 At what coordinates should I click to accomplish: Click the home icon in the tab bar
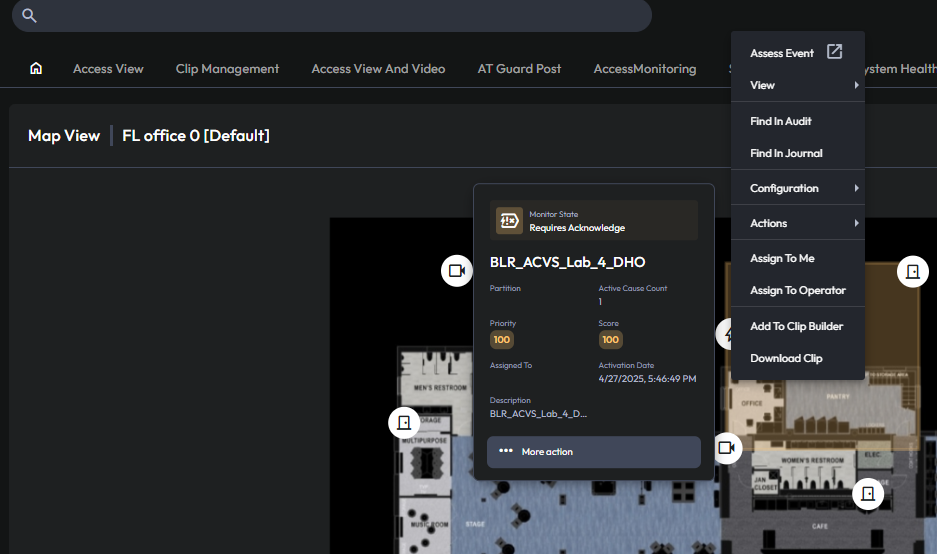click(36, 69)
